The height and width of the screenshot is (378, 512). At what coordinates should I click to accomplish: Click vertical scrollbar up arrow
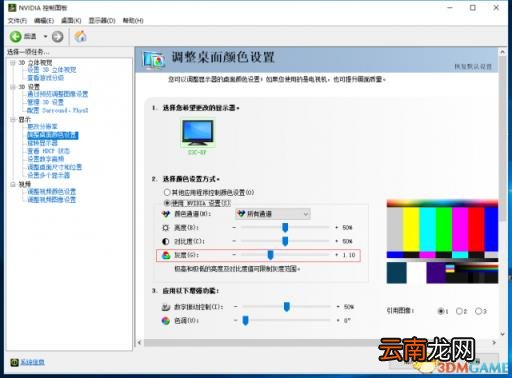coord(502,52)
